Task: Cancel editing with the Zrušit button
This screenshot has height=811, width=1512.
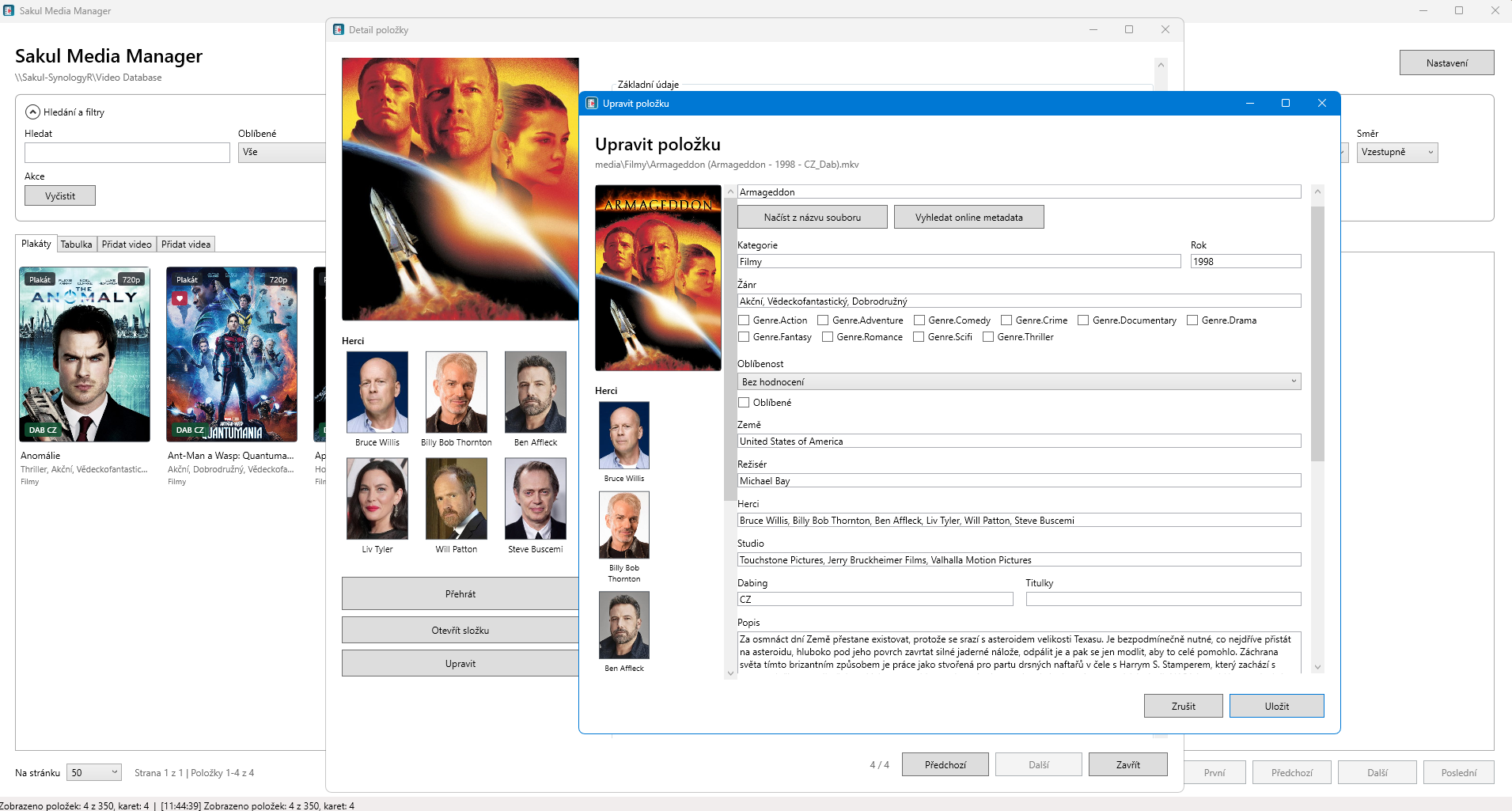Action: point(1184,707)
